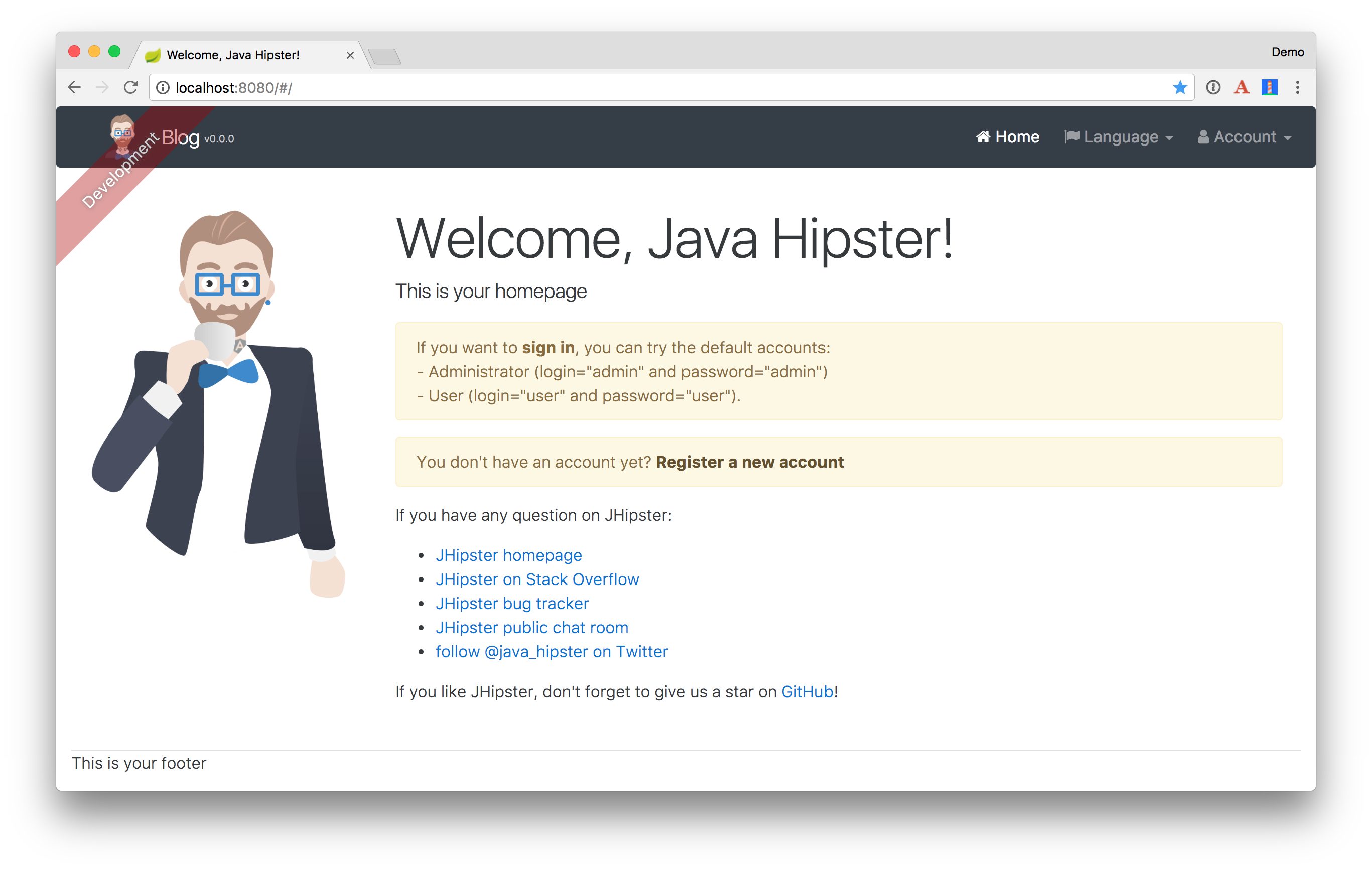The height and width of the screenshot is (871, 1372).
Task: Open the Account dropdown menu
Action: tap(1245, 137)
